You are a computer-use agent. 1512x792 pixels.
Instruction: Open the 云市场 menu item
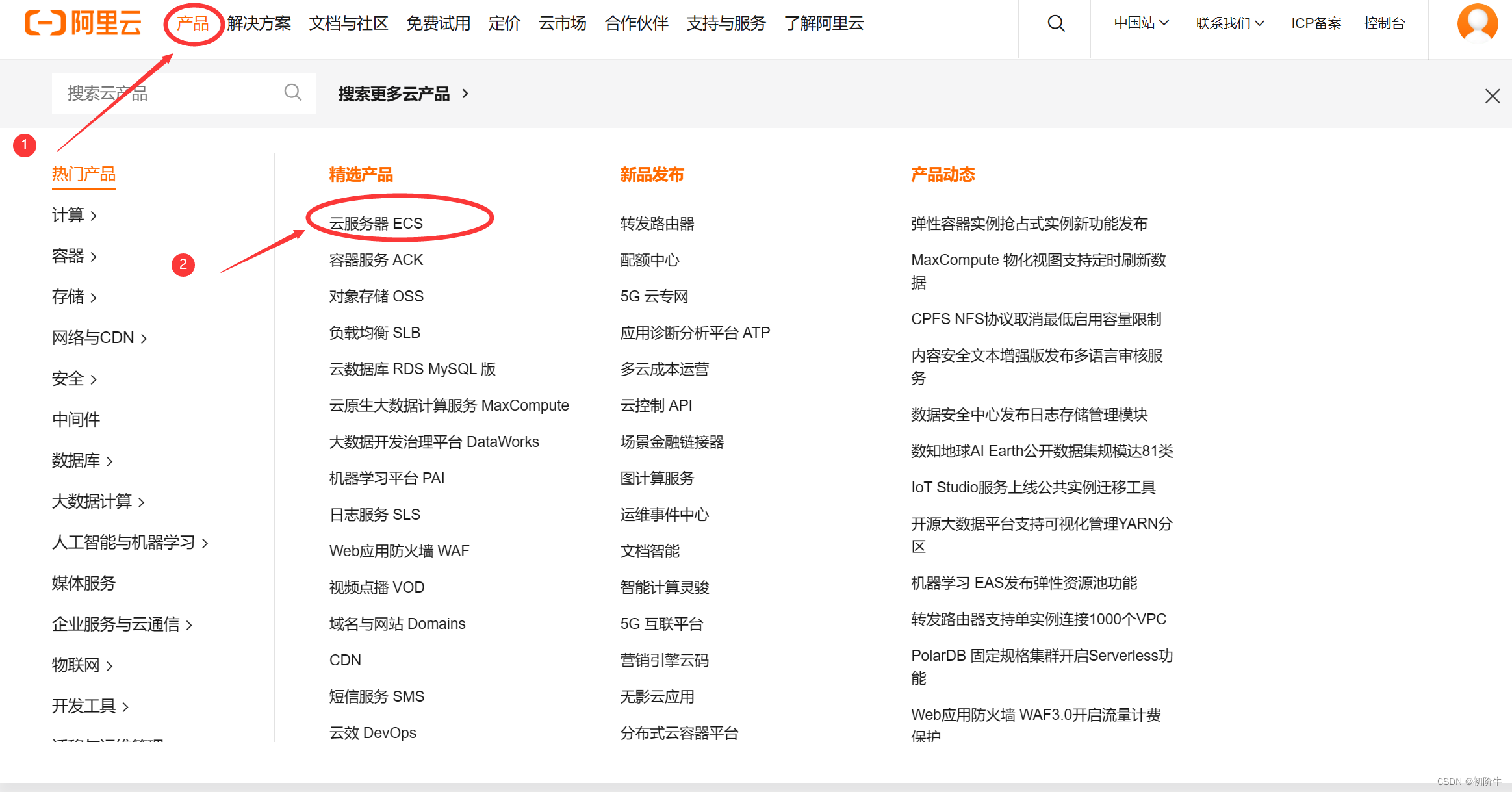point(562,23)
